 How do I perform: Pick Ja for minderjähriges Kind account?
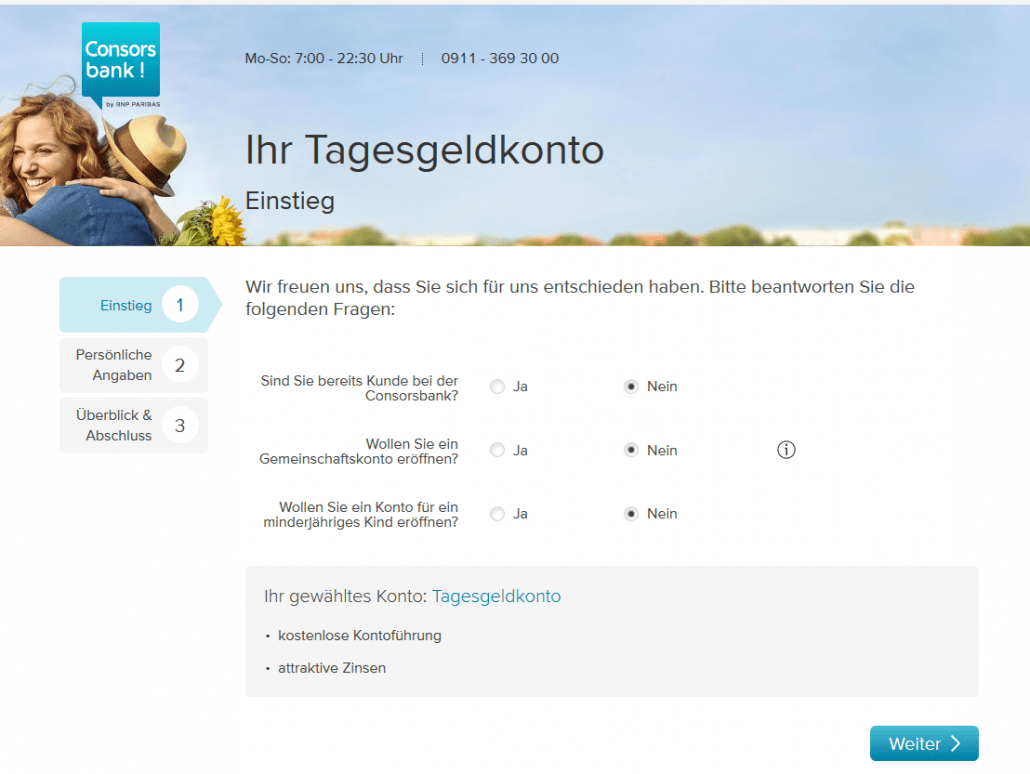497,514
